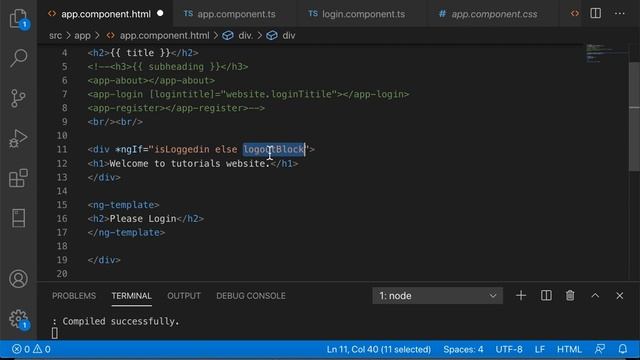The height and width of the screenshot is (360, 640).
Task: Open the PROBLEMS panel tab
Action: tap(74, 296)
